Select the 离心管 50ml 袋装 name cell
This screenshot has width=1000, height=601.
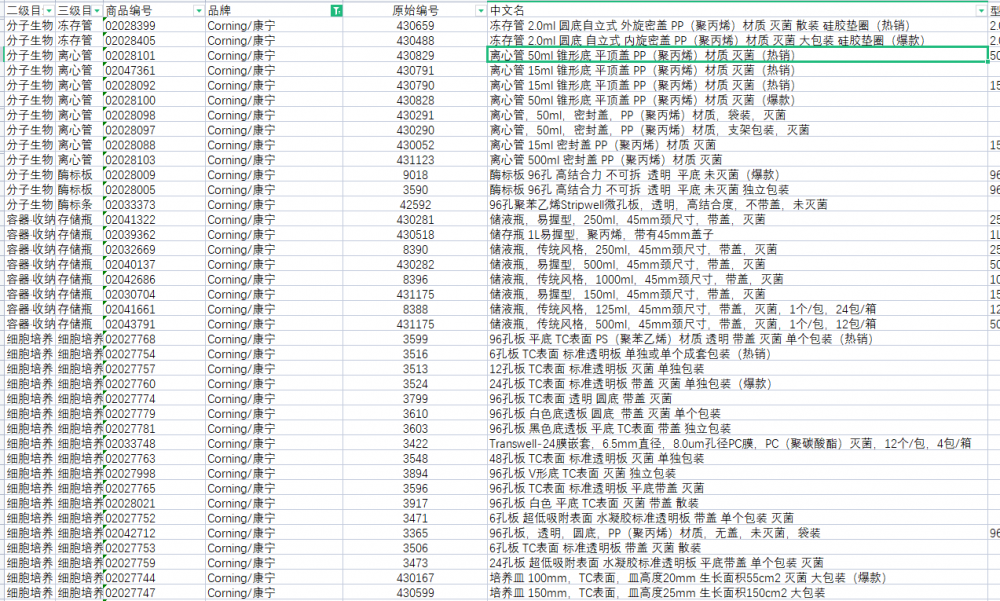click(738, 115)
